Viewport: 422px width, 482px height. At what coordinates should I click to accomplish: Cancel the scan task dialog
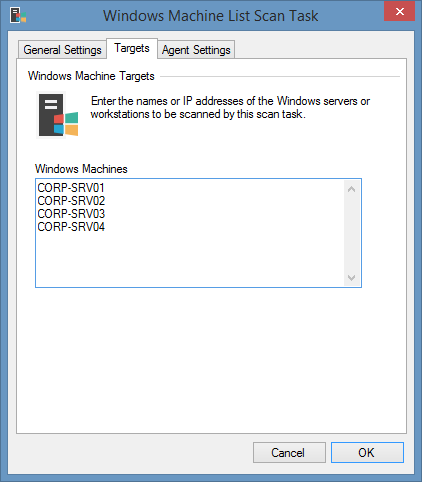point(289,453)
